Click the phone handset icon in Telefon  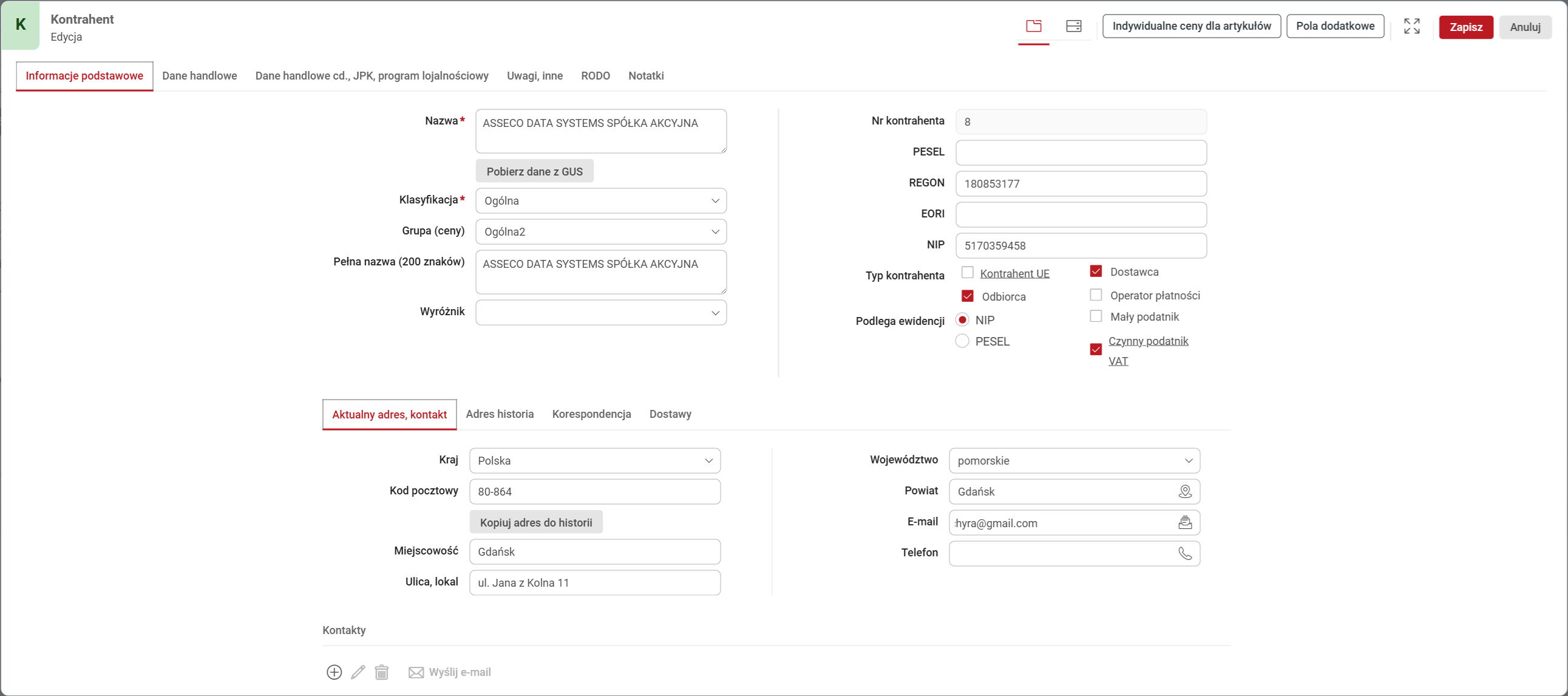pyautogui.click(x=1184, y=553)
